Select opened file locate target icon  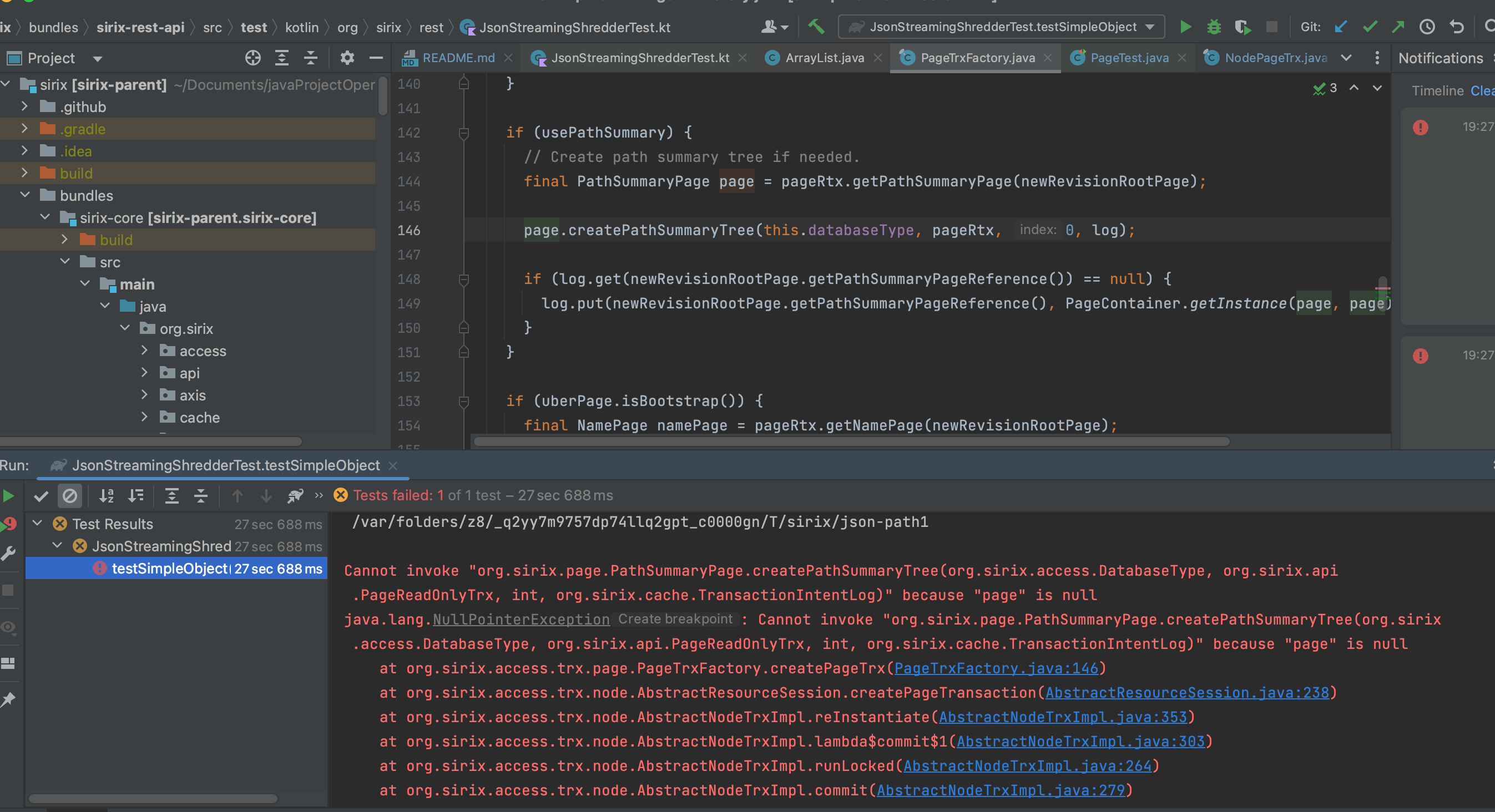pos(252,58)
